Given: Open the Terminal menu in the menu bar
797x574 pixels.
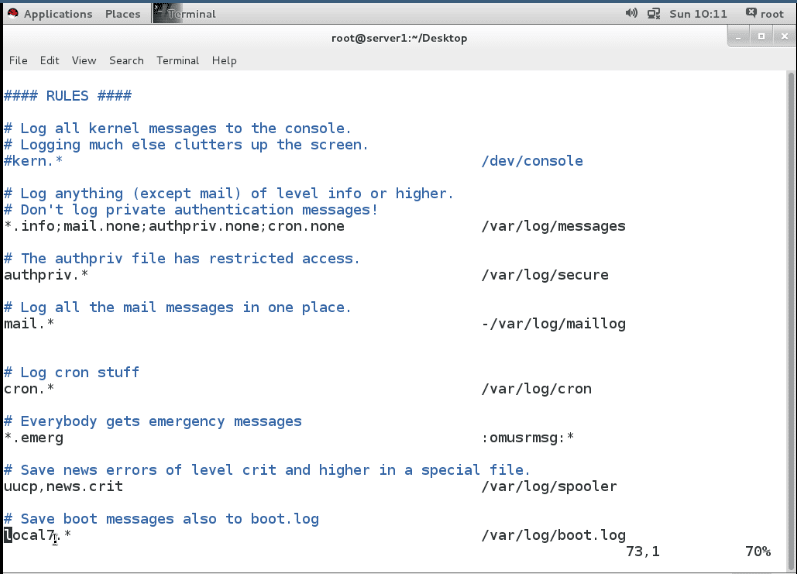Looking at the screenshot, I should tap(177, 61).
